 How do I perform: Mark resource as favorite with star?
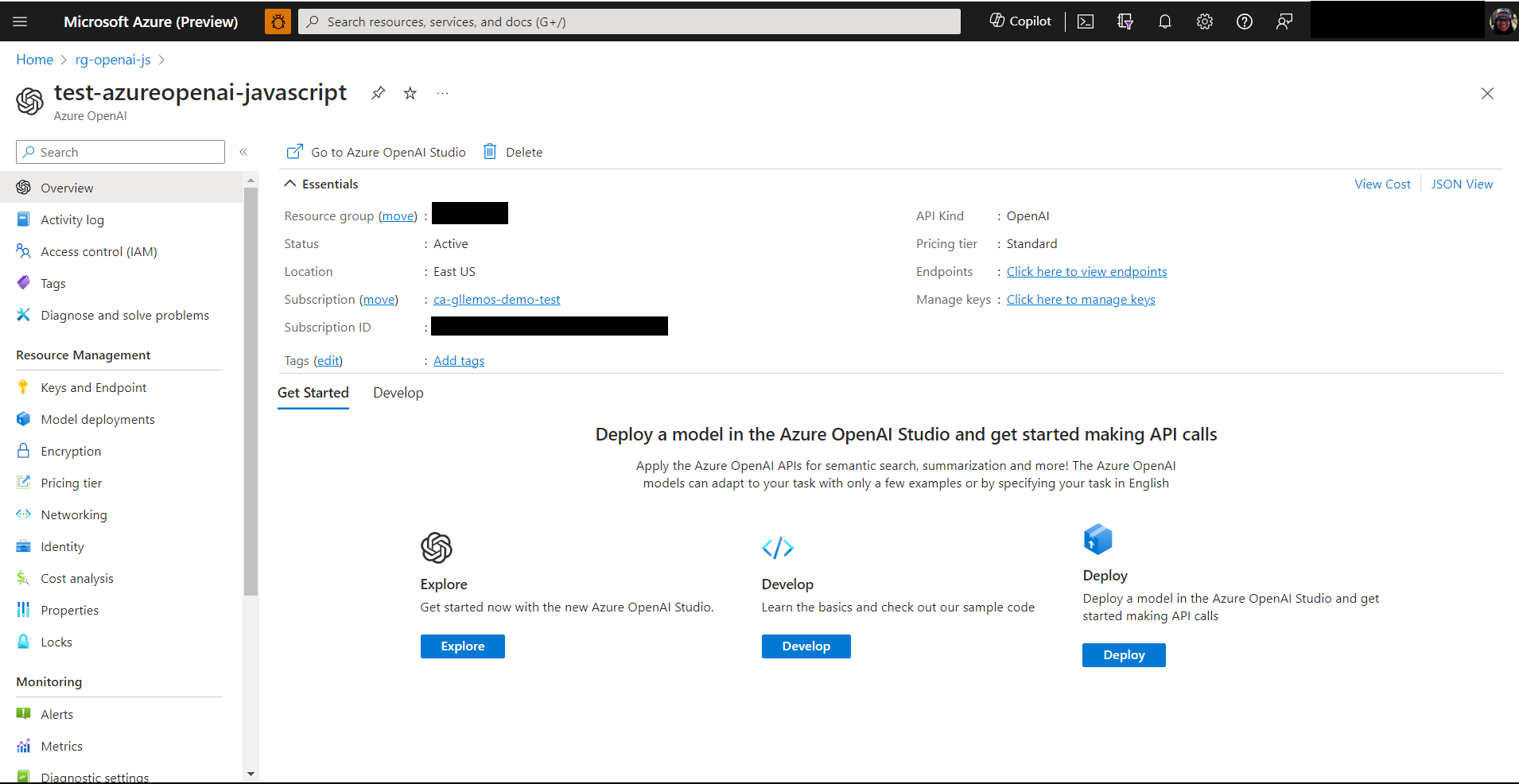pos(410,93)
